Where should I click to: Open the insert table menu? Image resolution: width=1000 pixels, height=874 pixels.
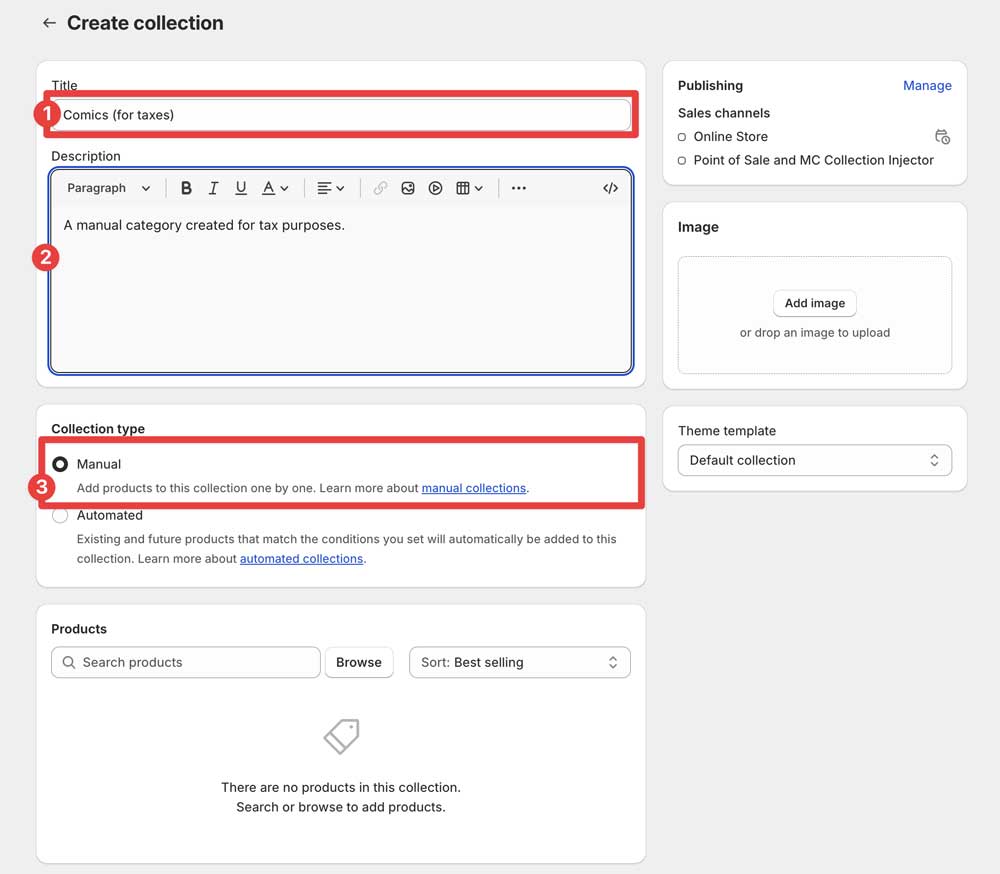[469, 188]
